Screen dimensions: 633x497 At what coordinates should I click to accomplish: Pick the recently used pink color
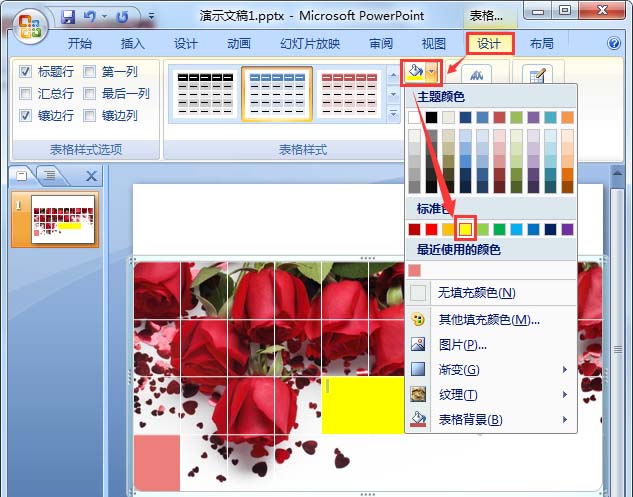point(414,270)
